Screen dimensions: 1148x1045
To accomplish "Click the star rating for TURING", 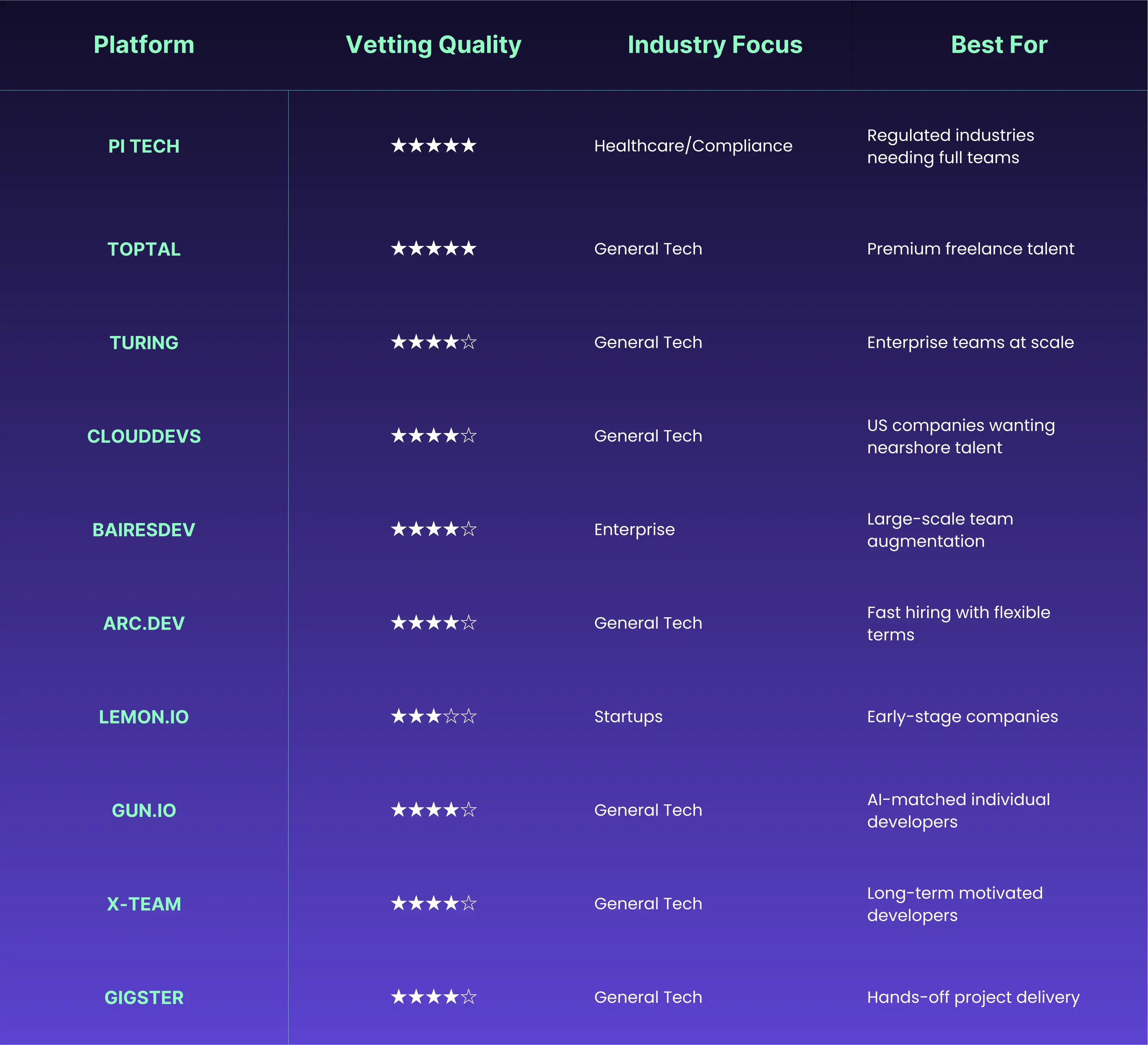I will pyautogui.click(x=434, y=342).
